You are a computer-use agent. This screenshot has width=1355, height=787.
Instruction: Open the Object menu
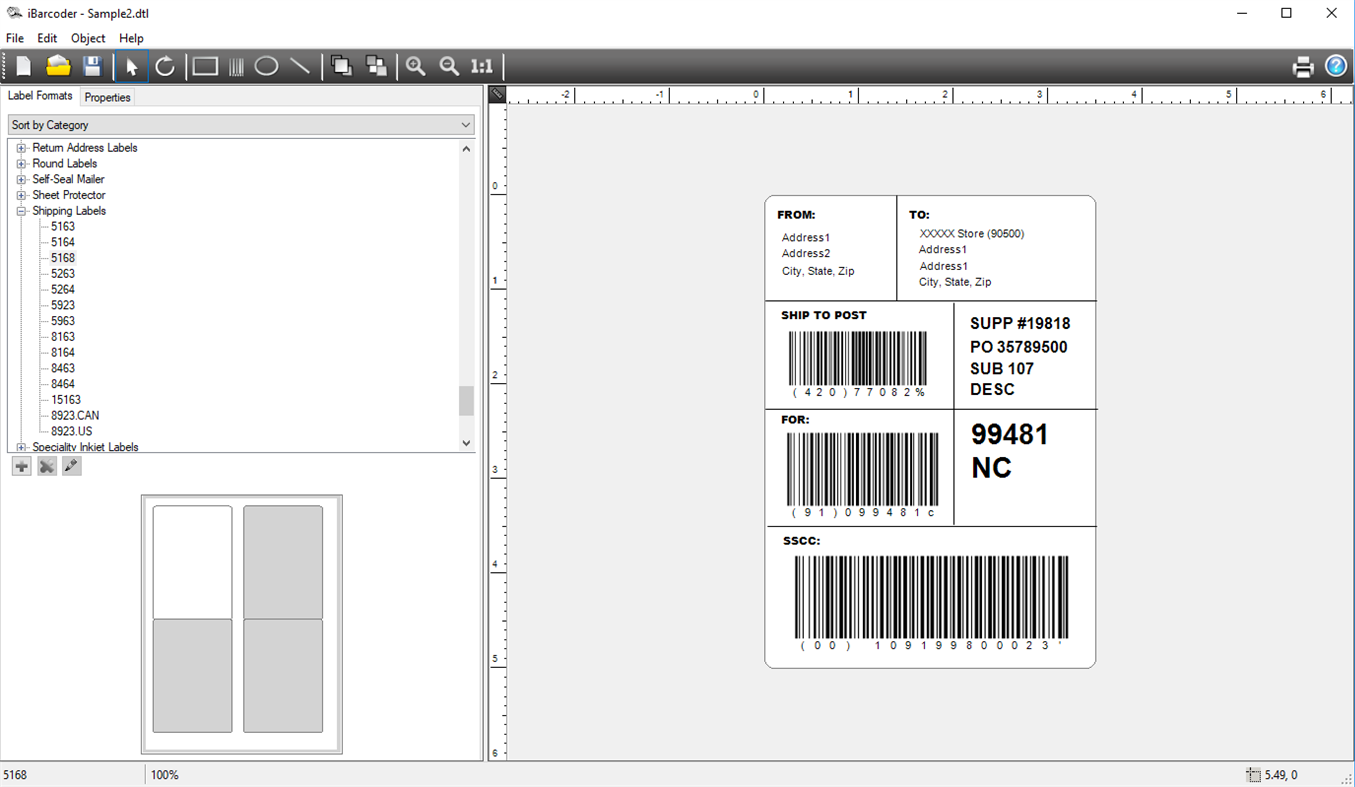88,38
